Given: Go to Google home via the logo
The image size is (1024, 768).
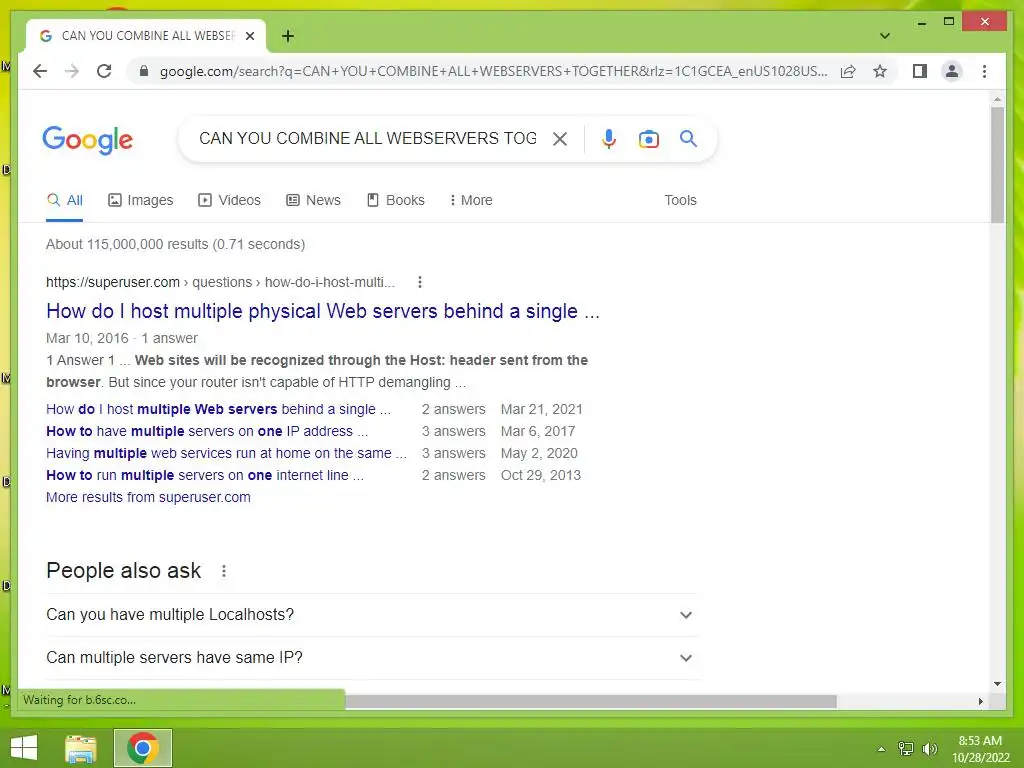Looking at the screenshot, I should pyautogui.click(x=88, y=140).
